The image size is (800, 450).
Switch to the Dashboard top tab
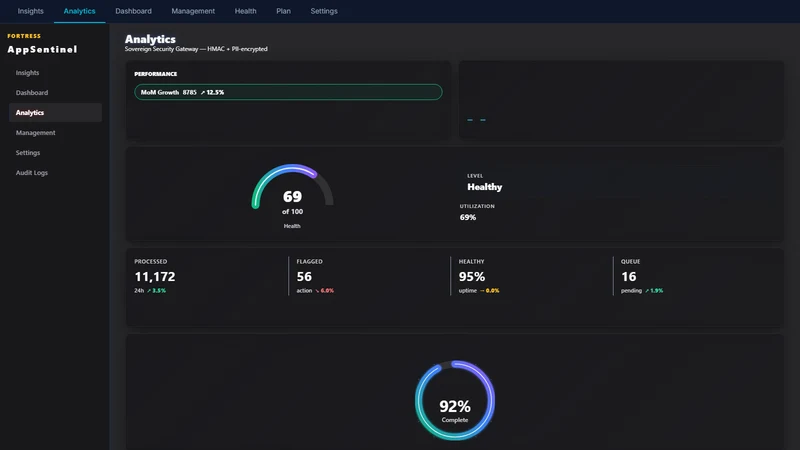coord(133,11)
